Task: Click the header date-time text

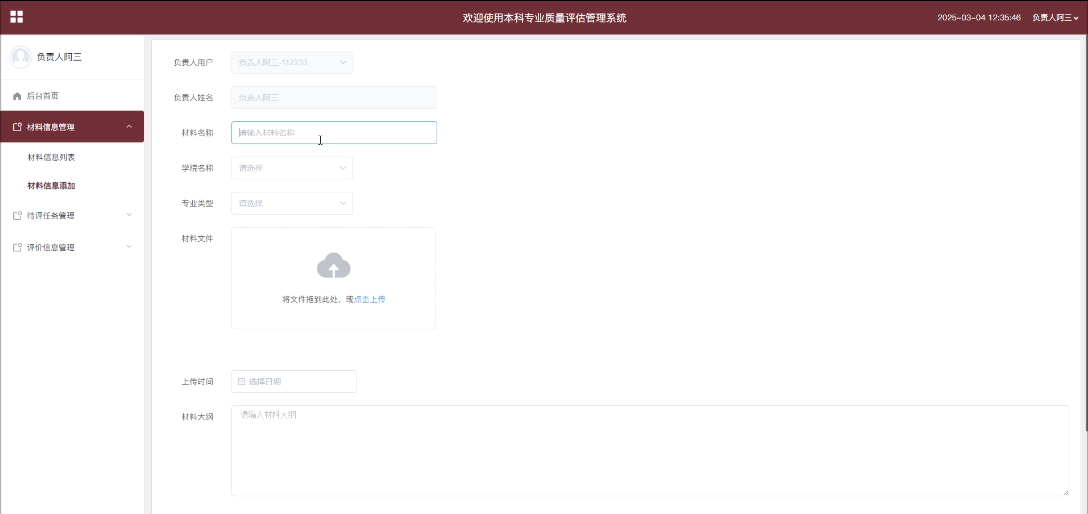Action: [x=979, y=18]
